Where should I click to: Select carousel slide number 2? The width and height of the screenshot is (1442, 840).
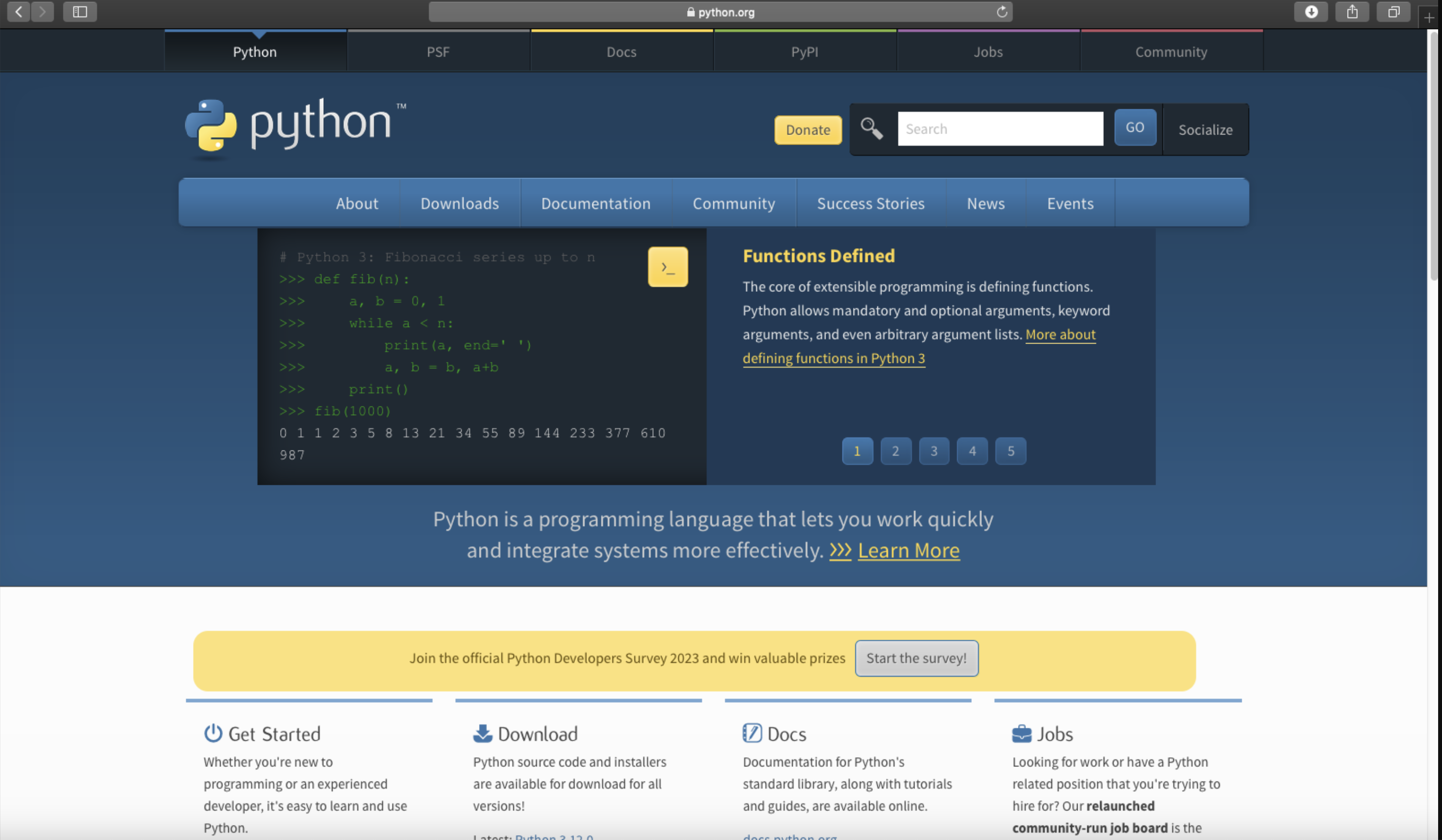pyautogui.click(x=896, y=451)
